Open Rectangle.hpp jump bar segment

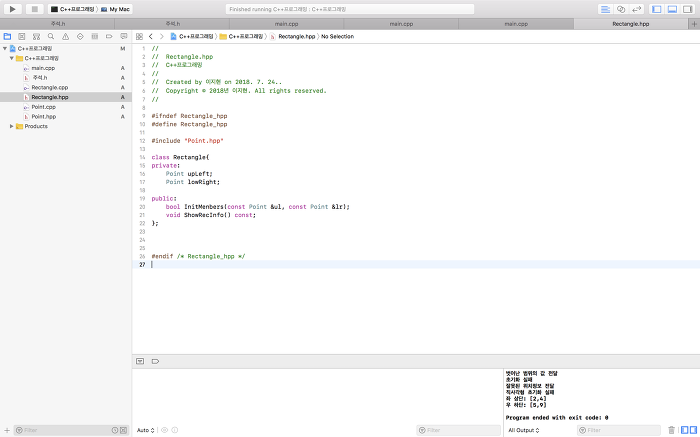(x=292, y=37)
